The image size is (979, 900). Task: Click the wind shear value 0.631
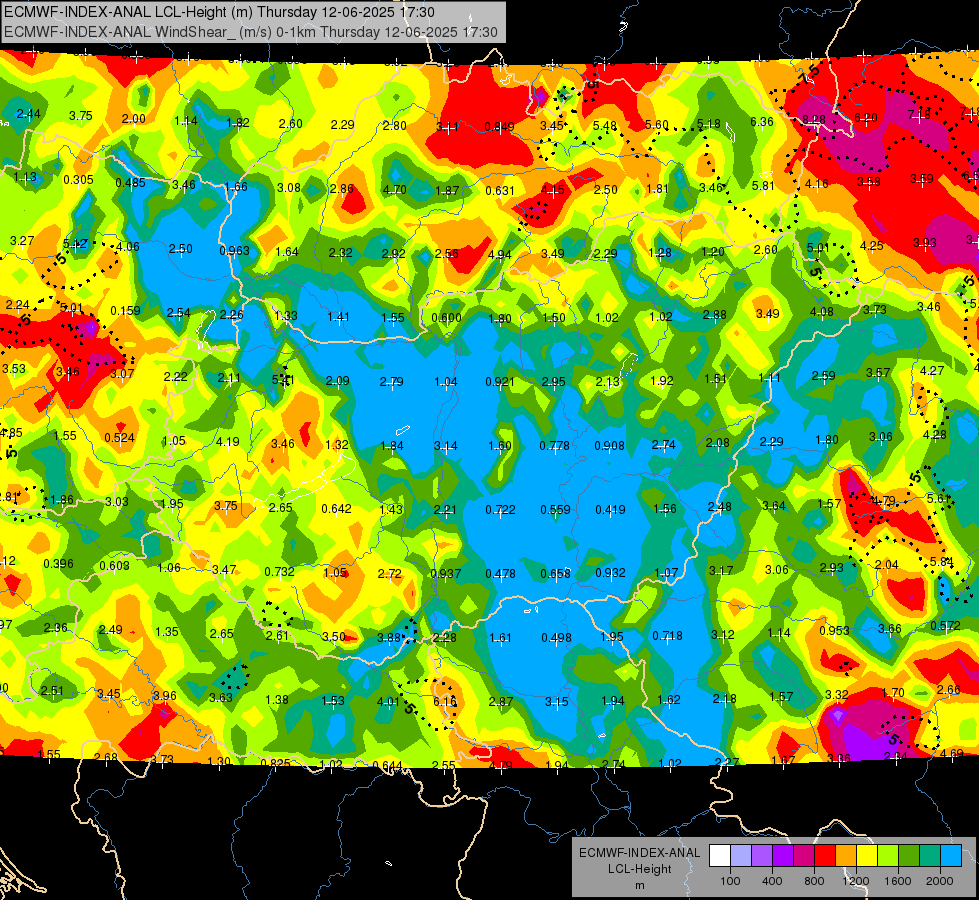pyautogui.click(x=499, y=190)
